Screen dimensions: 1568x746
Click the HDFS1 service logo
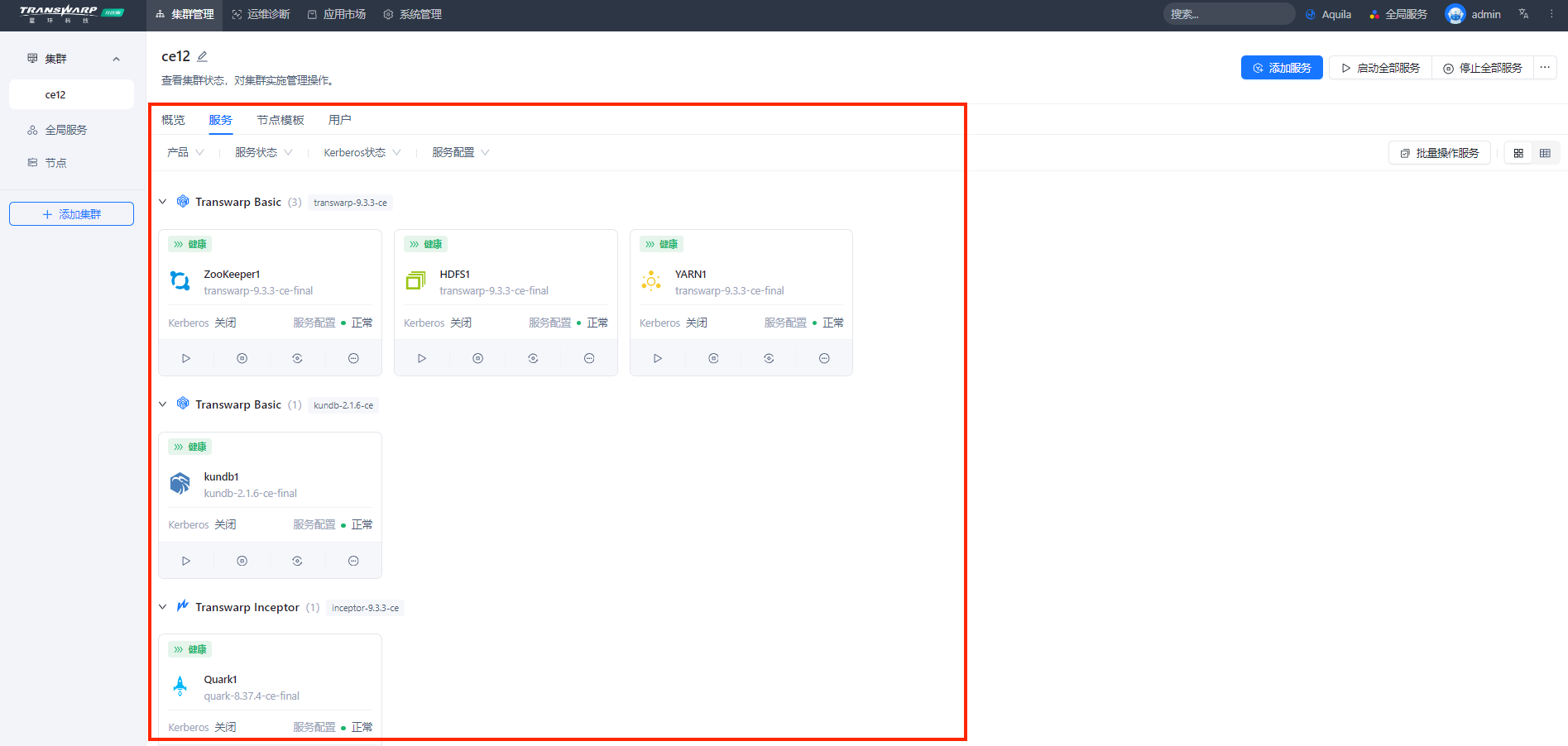[415, 281]
